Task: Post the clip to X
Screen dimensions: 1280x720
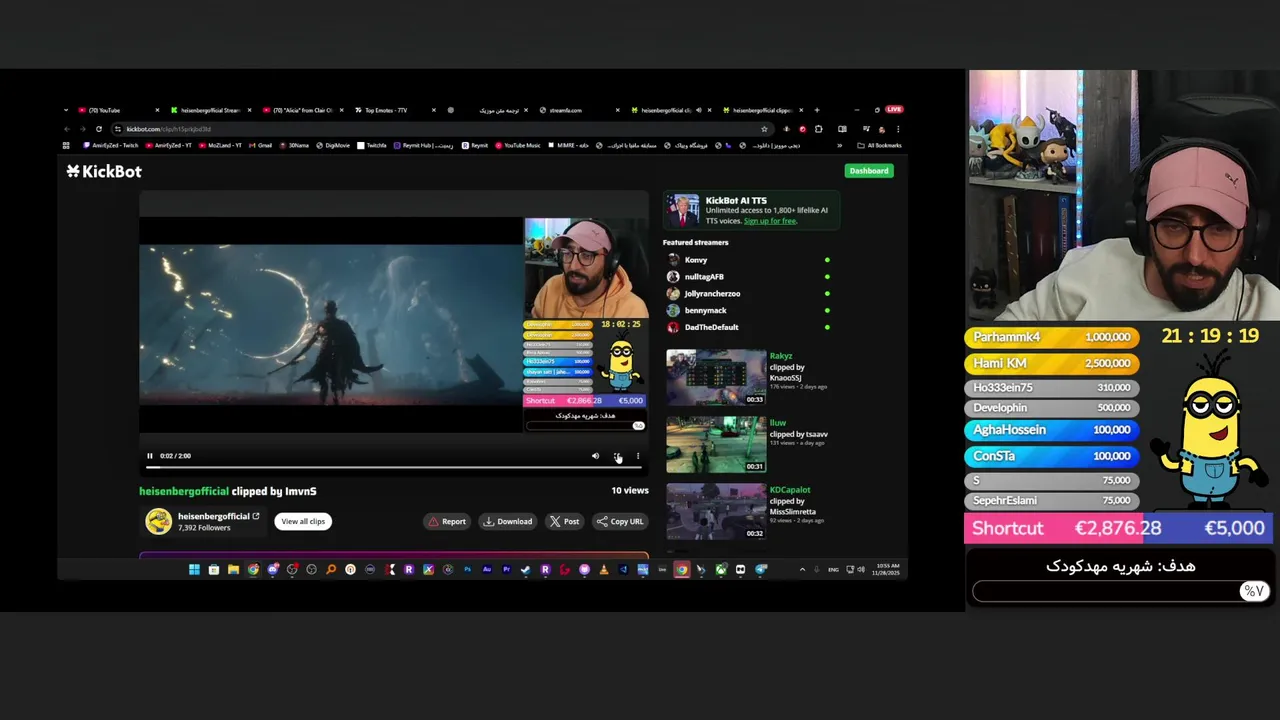Action: (x=564, y=521)
